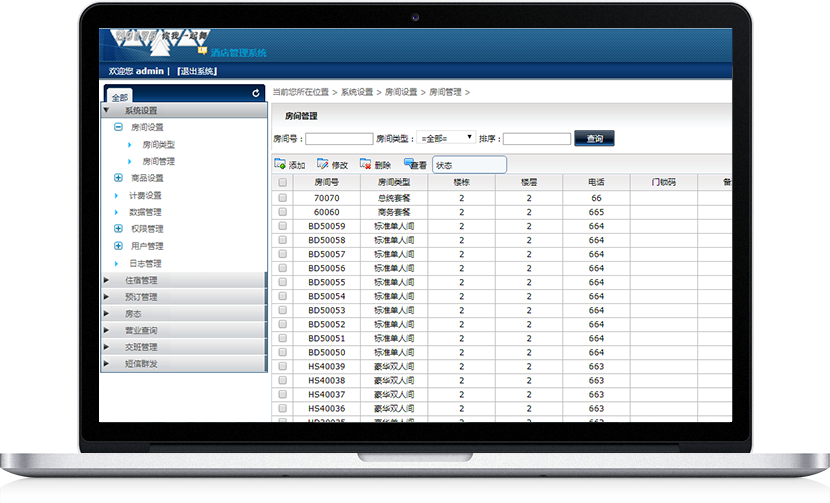Expand 用户管理 using its plus icon
Viewport: 830px width, 503px height.
click(118, 246)
